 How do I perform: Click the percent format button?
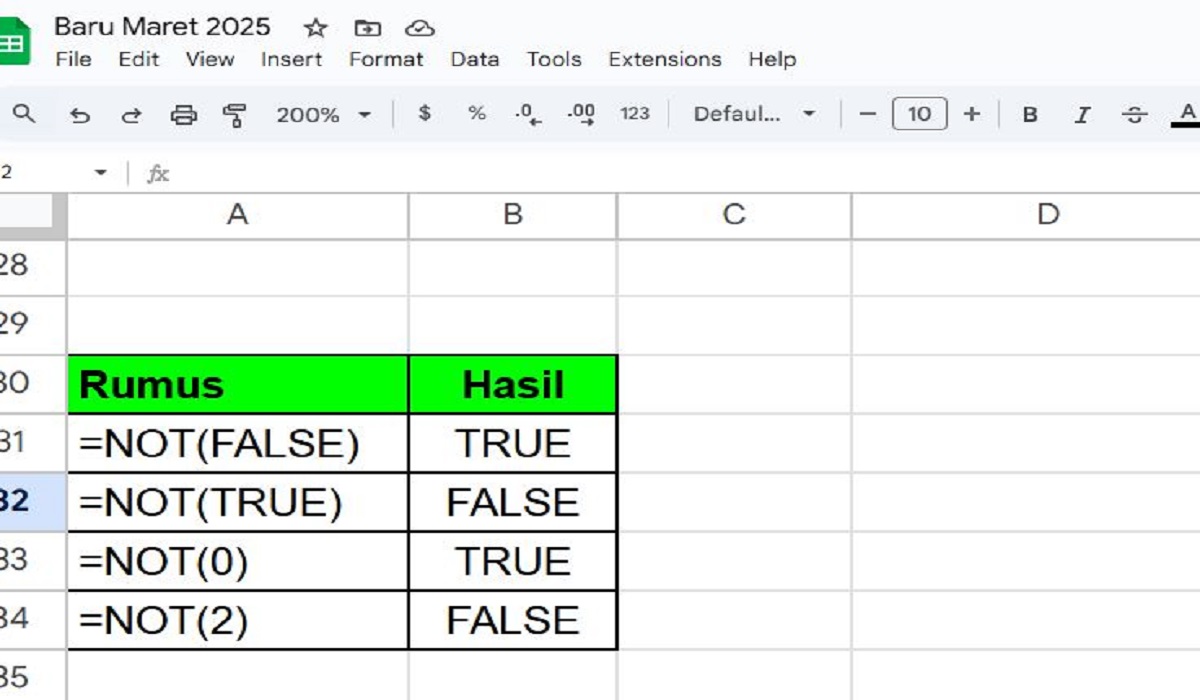click(x=477, y=114)
